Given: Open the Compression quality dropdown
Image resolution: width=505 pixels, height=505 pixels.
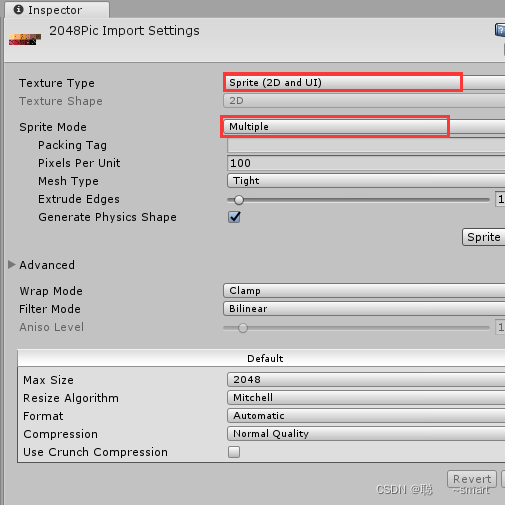Looking at the screenshot, I should tap(366, 434).
